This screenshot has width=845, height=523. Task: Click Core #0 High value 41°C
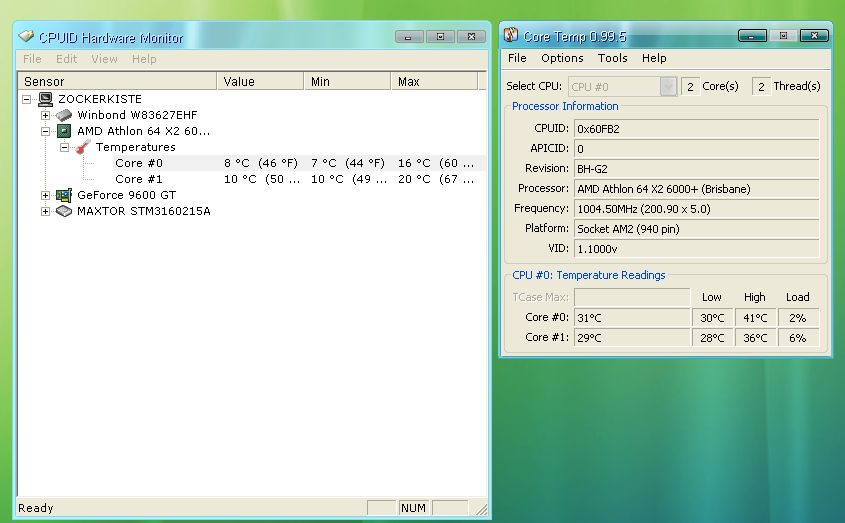(x=755, y=318)
